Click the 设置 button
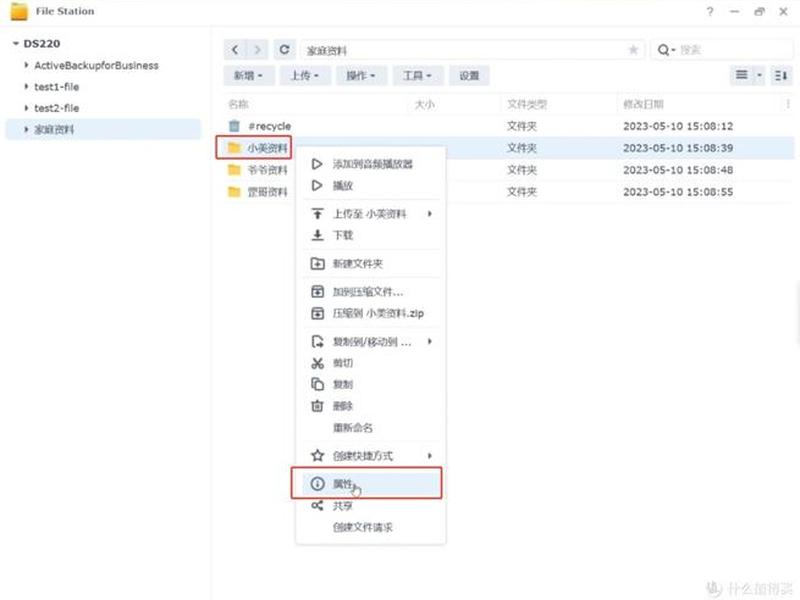Image resolution: width=800 pixels, height=600 pixels. [x=469, y=76]
